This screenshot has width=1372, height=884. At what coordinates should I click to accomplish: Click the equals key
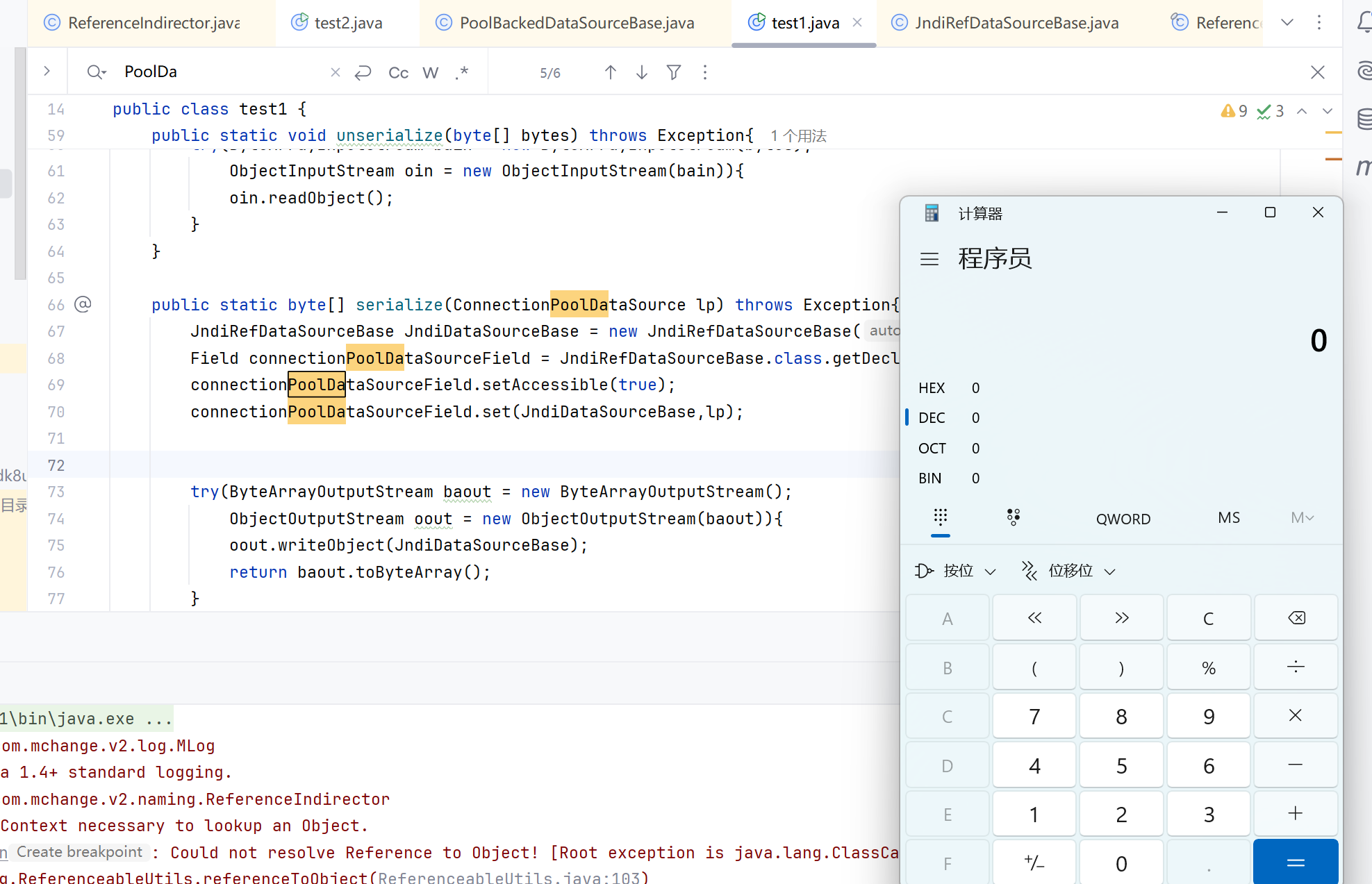point(1296,862)
